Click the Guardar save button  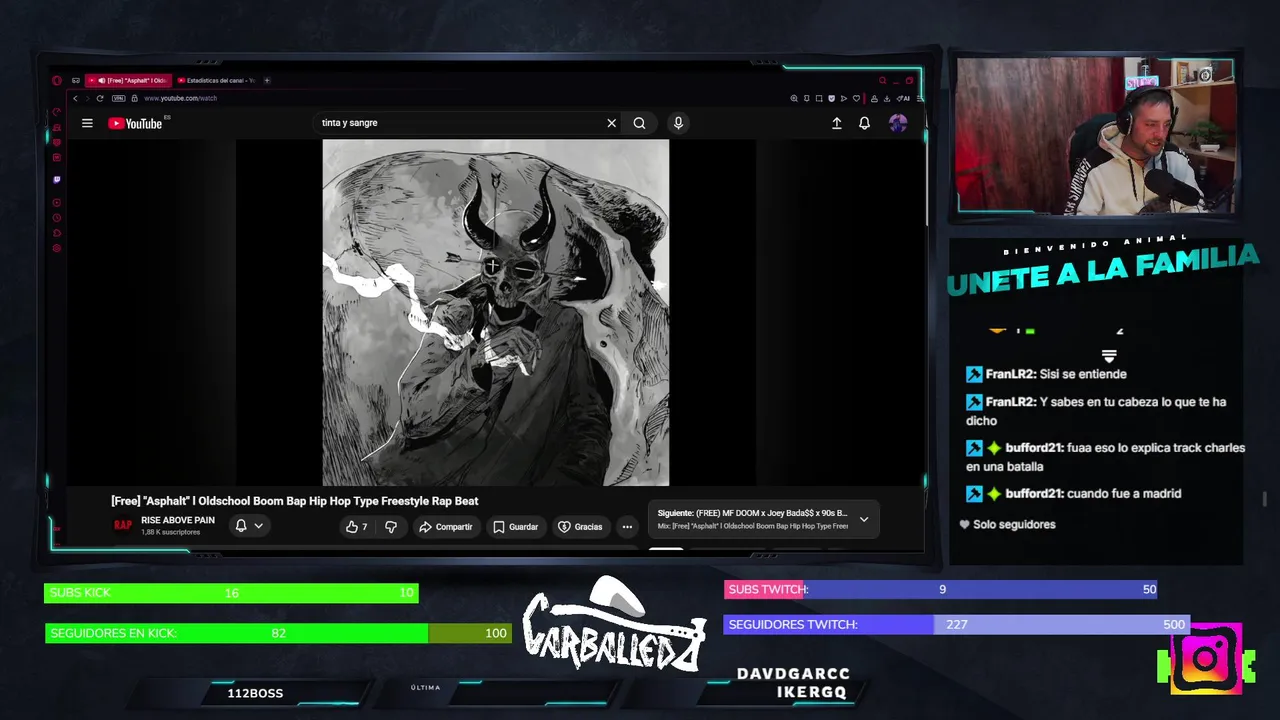(x=516, y=527)
